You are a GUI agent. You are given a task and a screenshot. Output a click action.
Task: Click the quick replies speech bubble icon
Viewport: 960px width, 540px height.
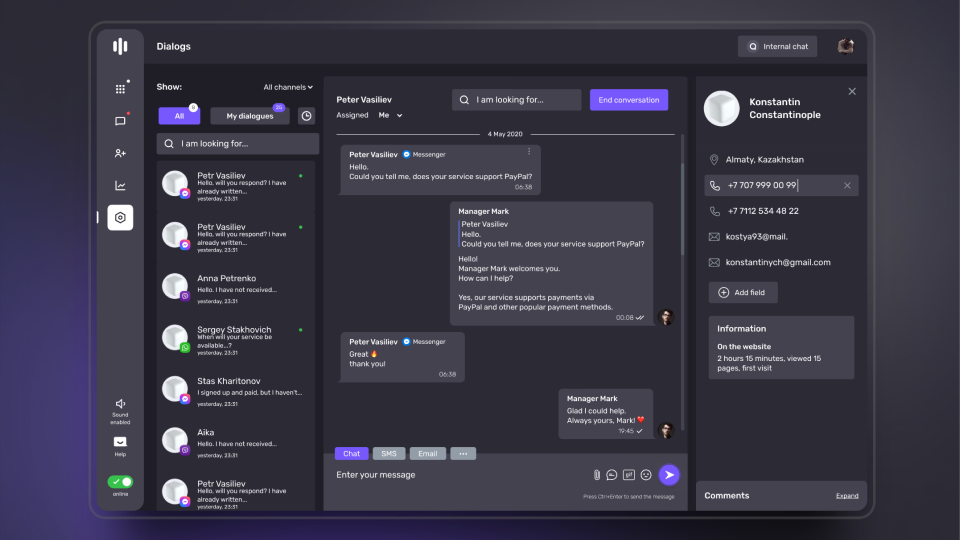click(612, 474)
